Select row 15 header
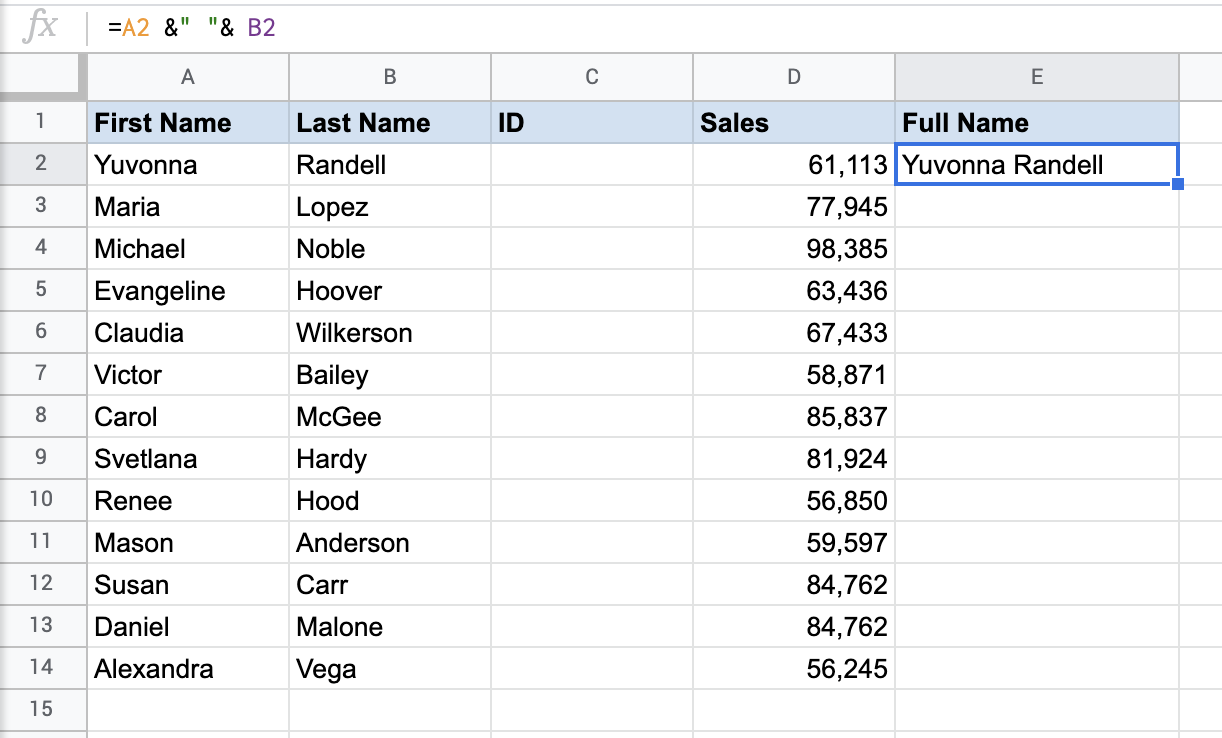Screen dimensions: 1222x738 41,710
